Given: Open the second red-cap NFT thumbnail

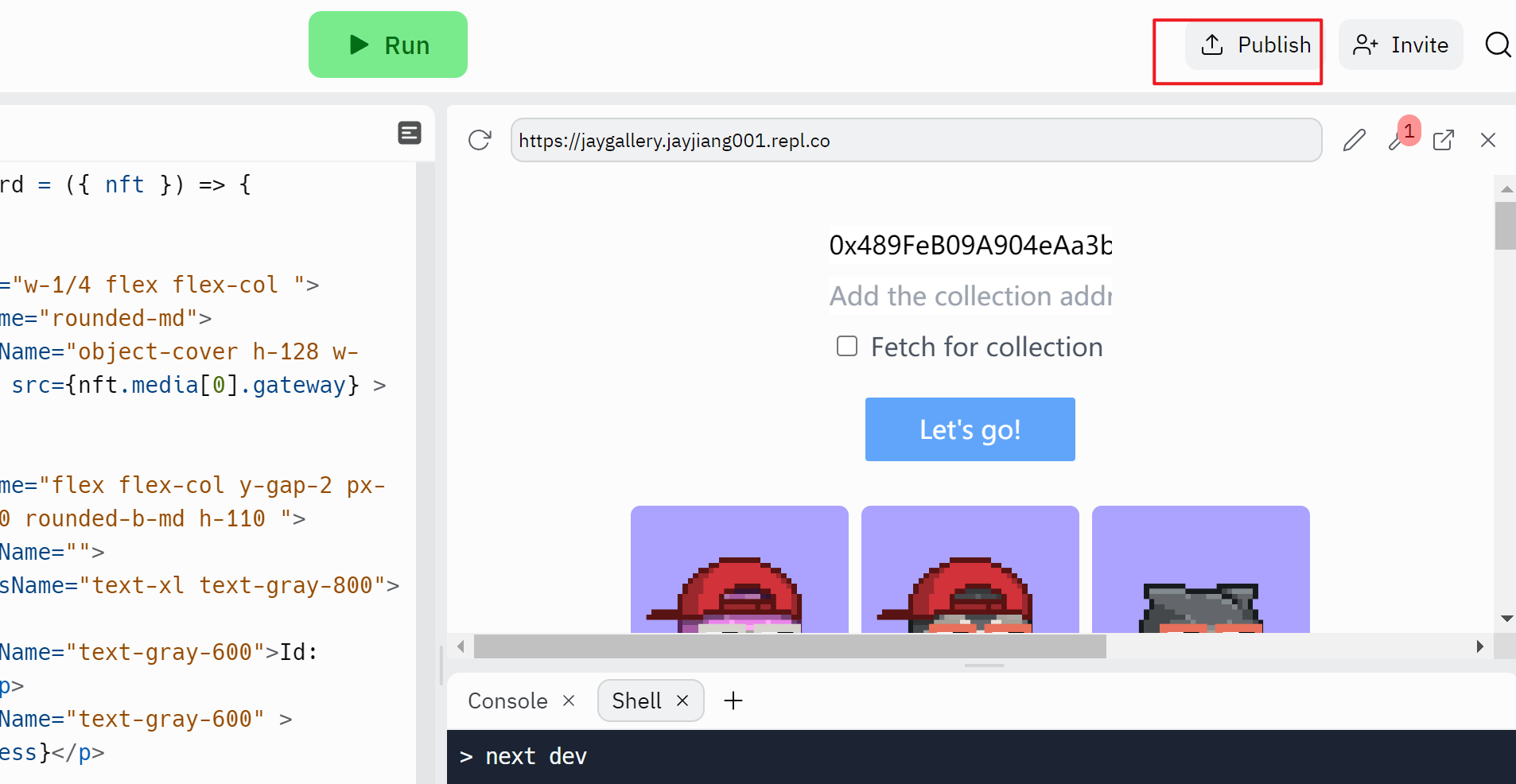Looking at the screenshot, I should coord(970,569).
